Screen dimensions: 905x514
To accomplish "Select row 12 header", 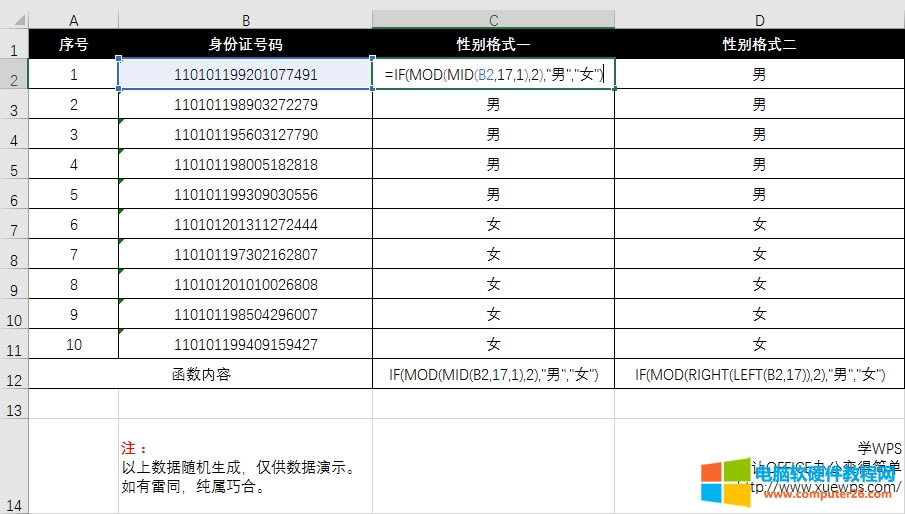I will [14, 374].
